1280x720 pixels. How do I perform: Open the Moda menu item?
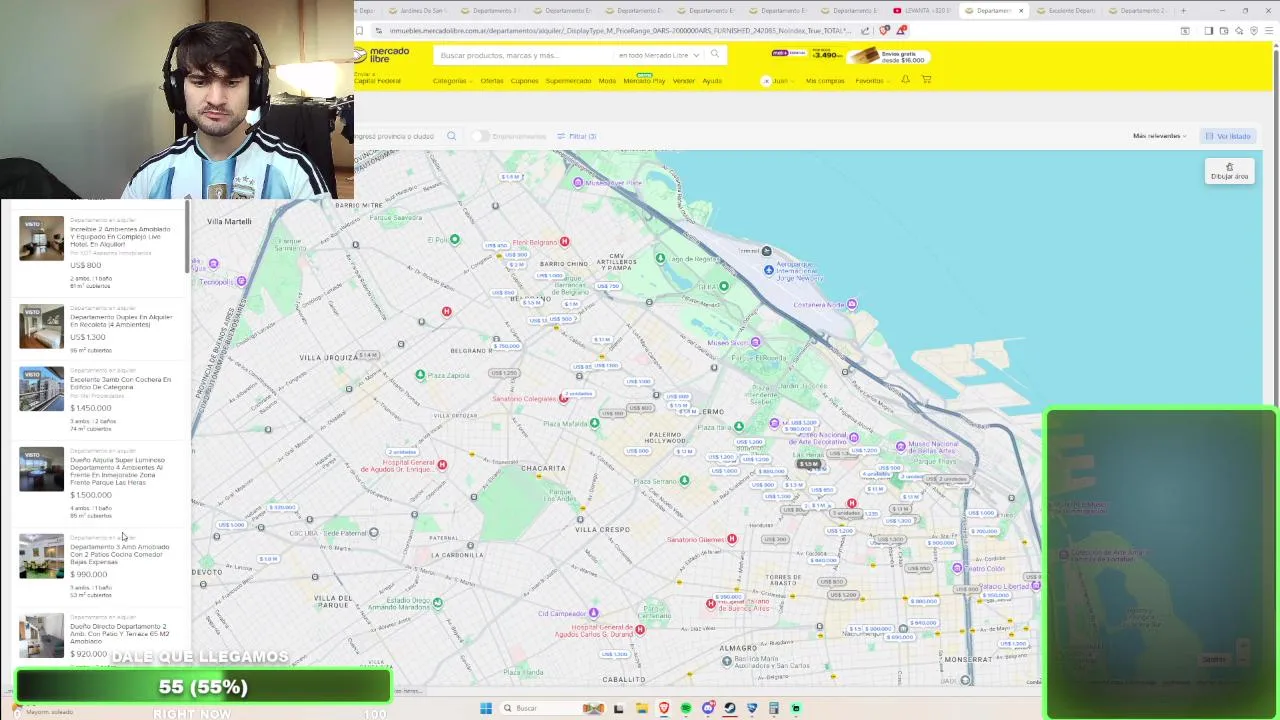tap(607, 81)
